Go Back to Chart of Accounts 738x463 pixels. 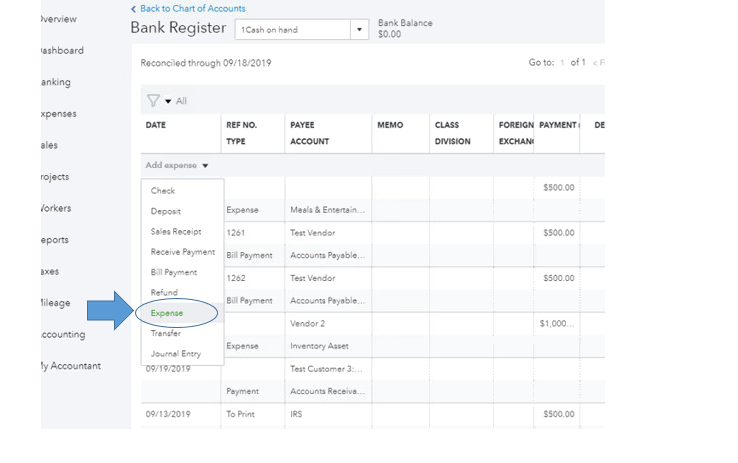pos(192,9)
